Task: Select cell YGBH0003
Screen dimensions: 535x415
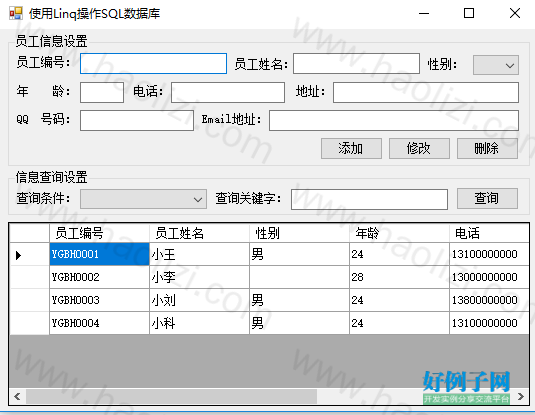Action: pyautogui.click(x=99, y=300)
